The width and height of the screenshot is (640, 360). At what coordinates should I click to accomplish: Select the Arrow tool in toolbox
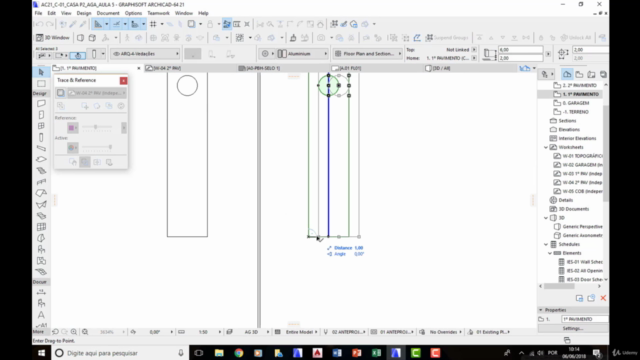click(x=41, y=72)
